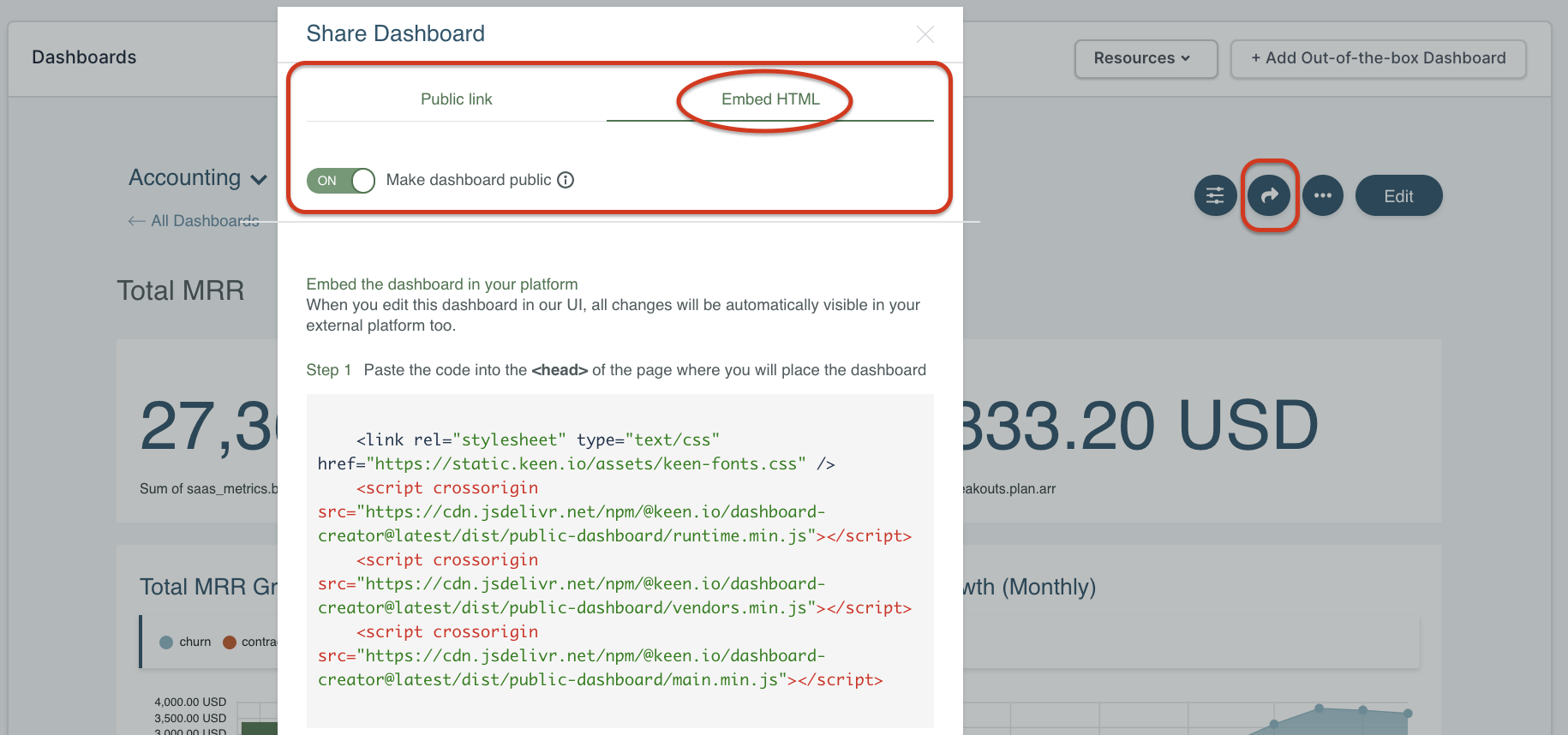Click the Total MRR section heading

click(181, 291)
